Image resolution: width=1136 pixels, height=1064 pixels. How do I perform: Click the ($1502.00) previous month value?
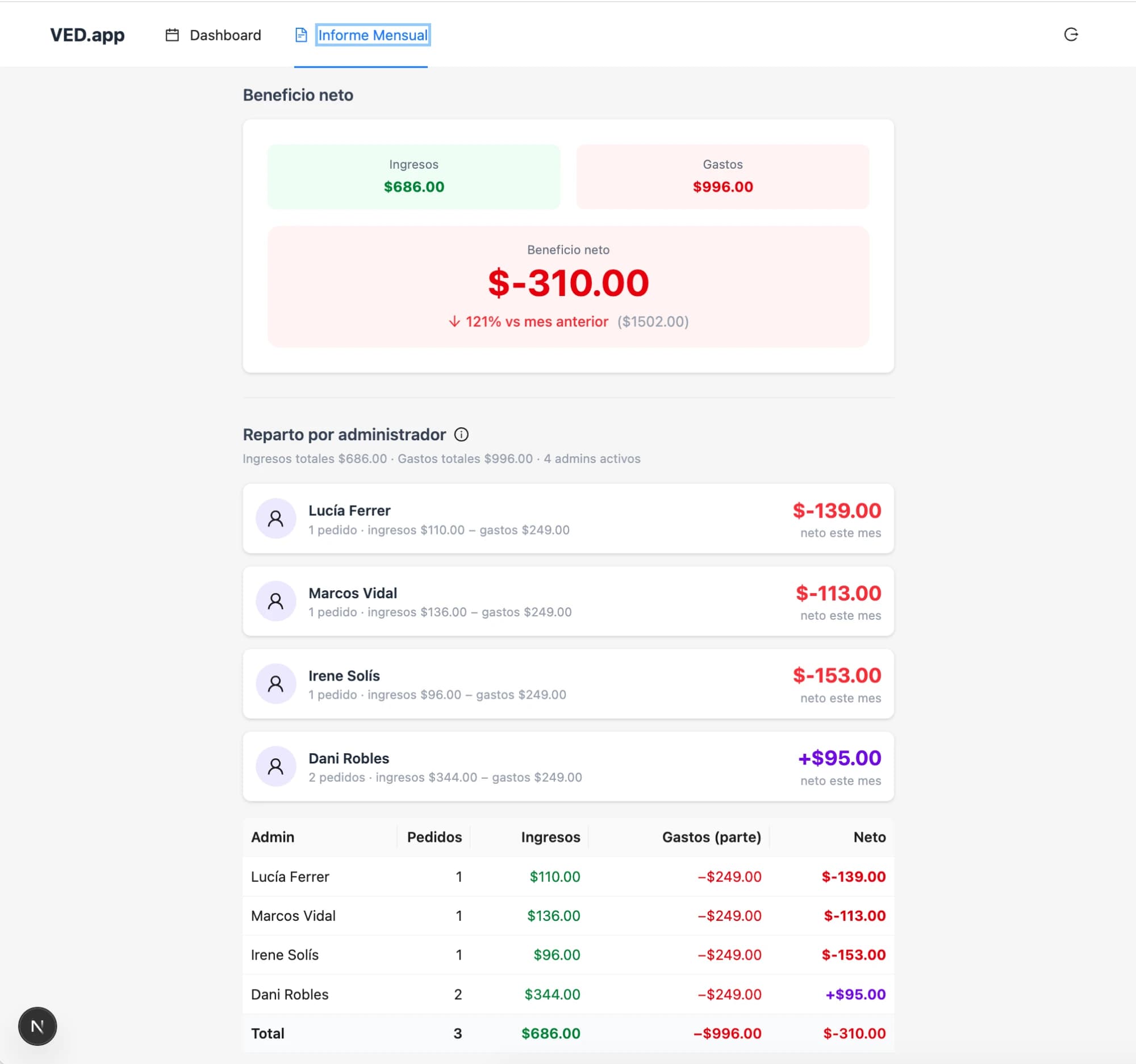653,322
